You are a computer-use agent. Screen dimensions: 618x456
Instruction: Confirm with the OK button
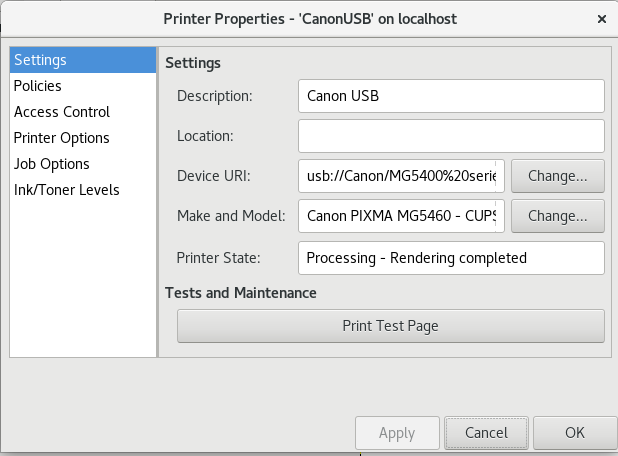click(575, 433)
